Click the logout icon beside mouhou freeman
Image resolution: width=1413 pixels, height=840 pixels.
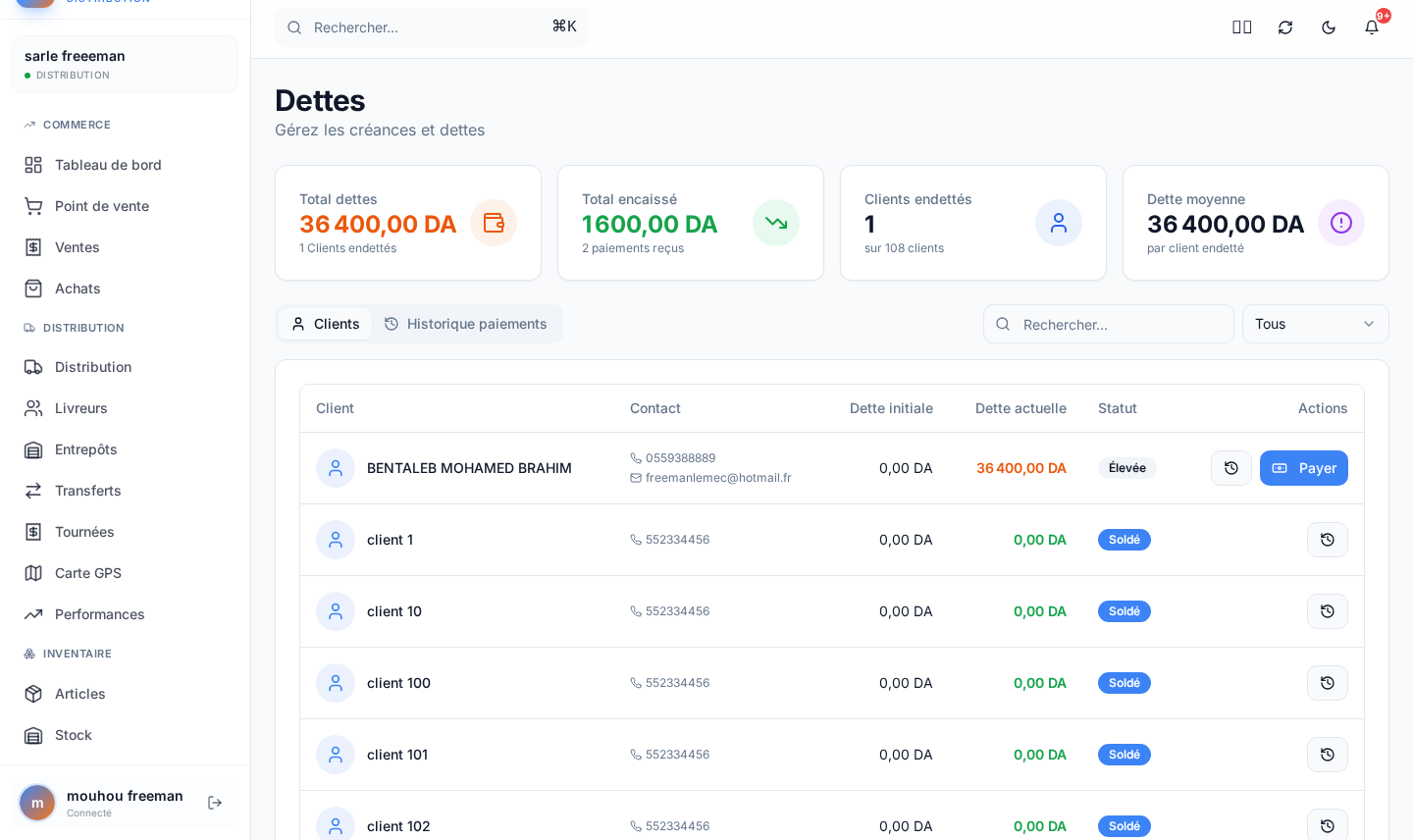[x=215, y=803]
